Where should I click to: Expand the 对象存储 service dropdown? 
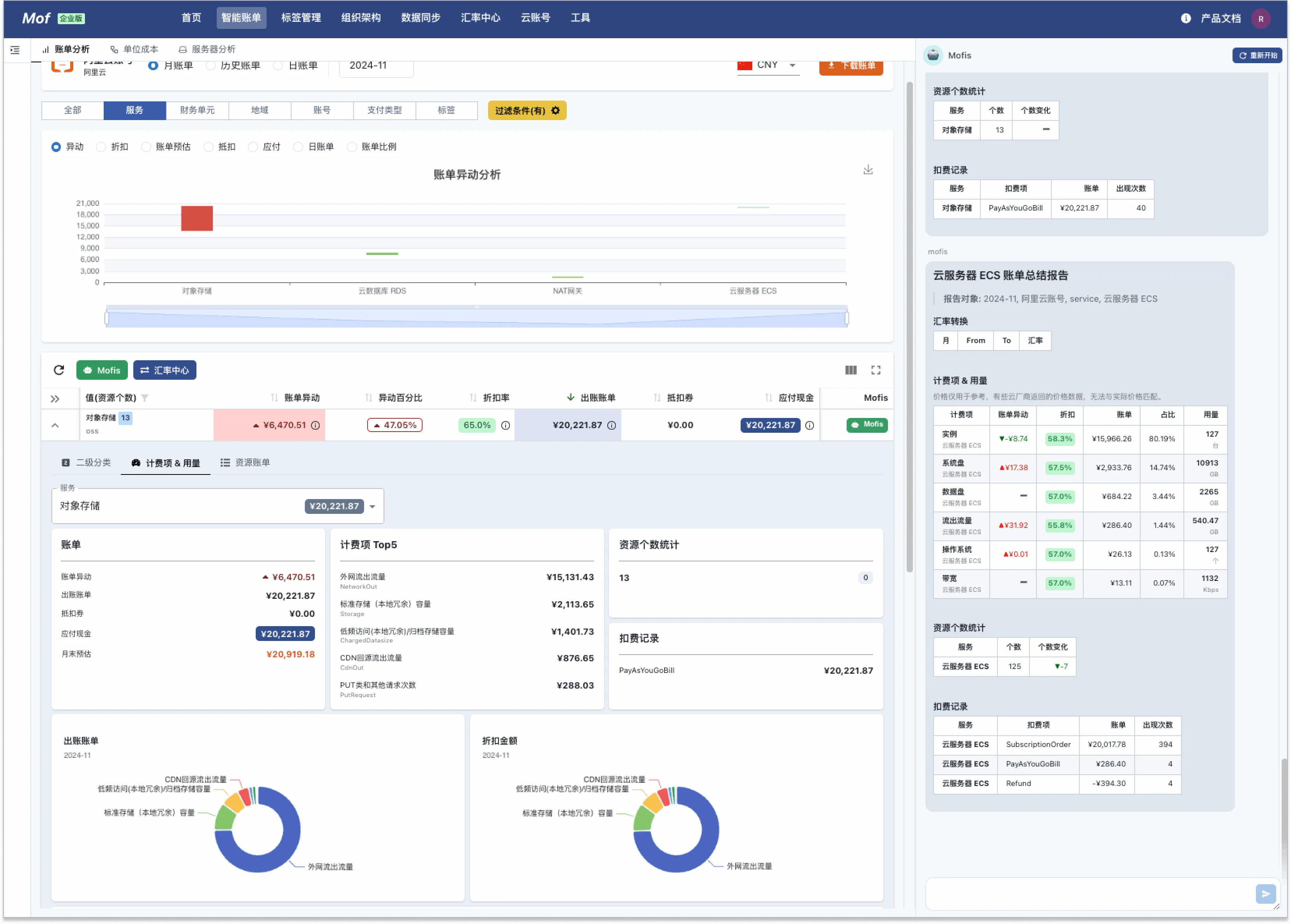pos(218,506)
